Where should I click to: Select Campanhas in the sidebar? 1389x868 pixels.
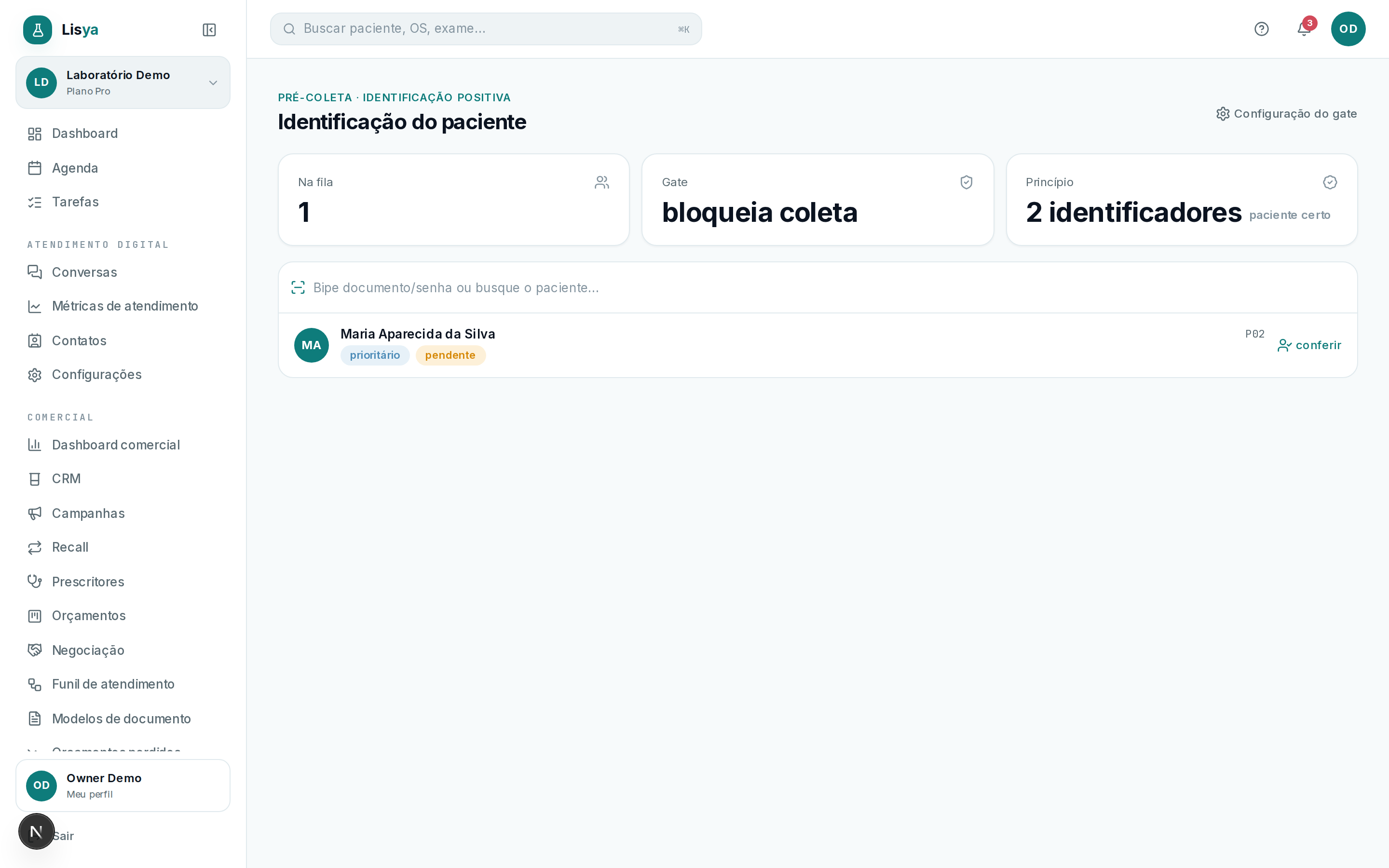coord(123,513)
